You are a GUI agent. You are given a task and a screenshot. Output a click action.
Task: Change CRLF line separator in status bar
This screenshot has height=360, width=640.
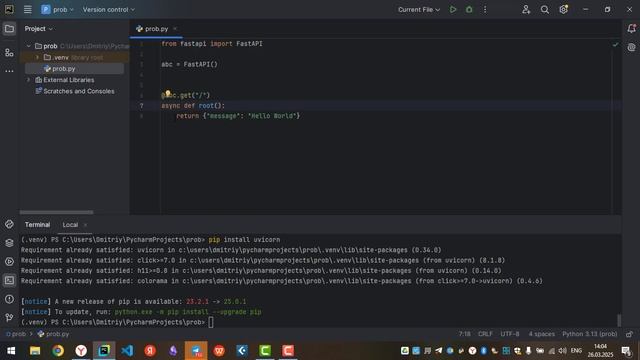click(x=485, y=334)
